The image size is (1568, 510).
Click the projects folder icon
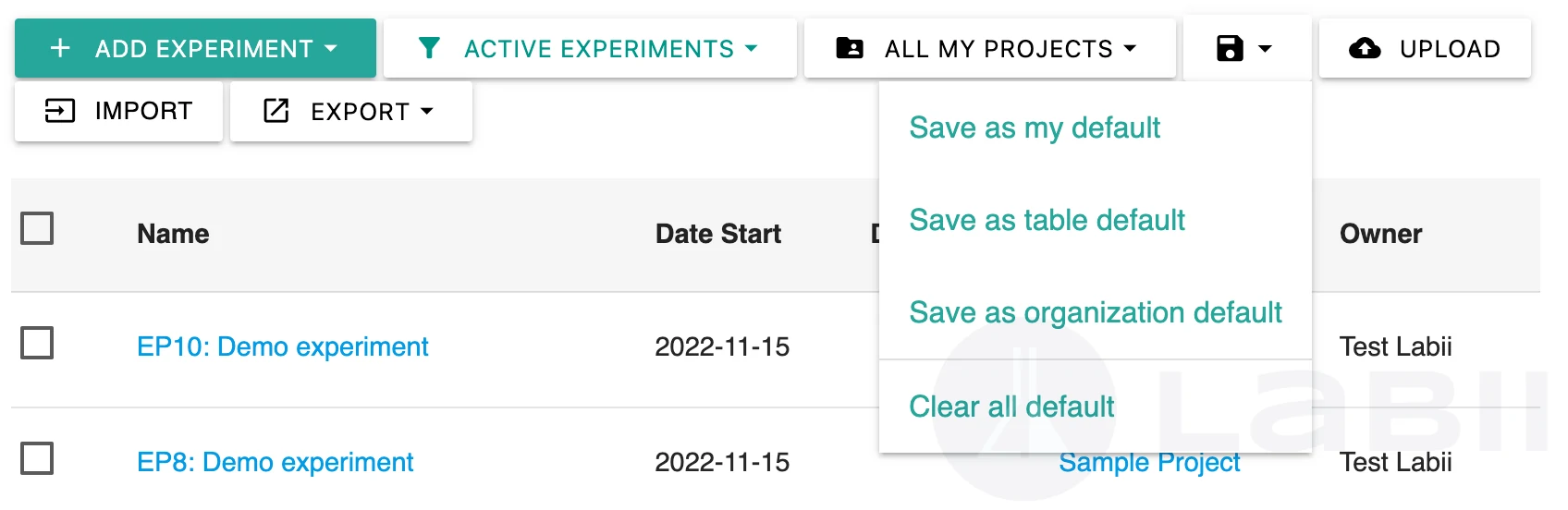[850, 48]
